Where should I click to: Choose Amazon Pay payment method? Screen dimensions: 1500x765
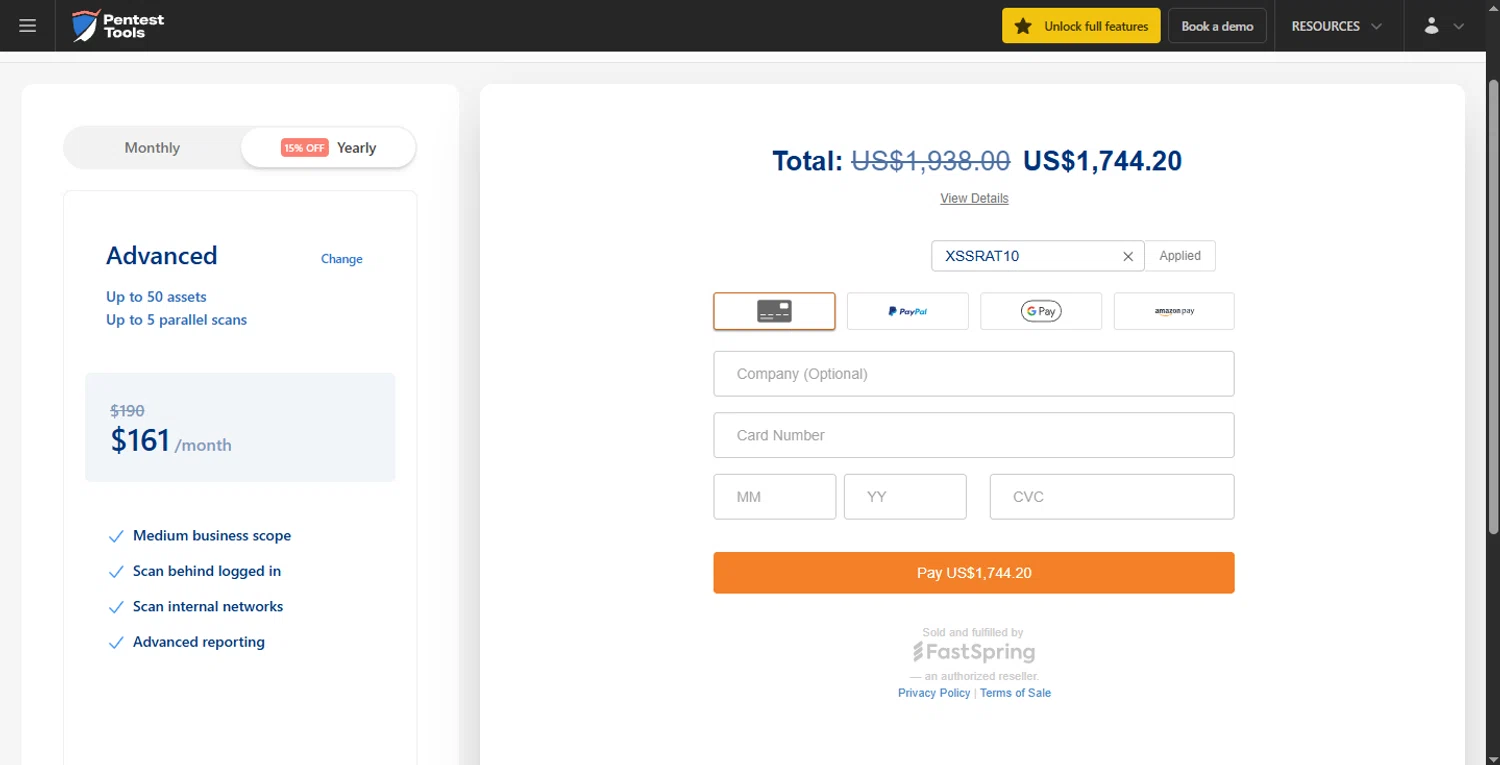tap(1174, 311)
